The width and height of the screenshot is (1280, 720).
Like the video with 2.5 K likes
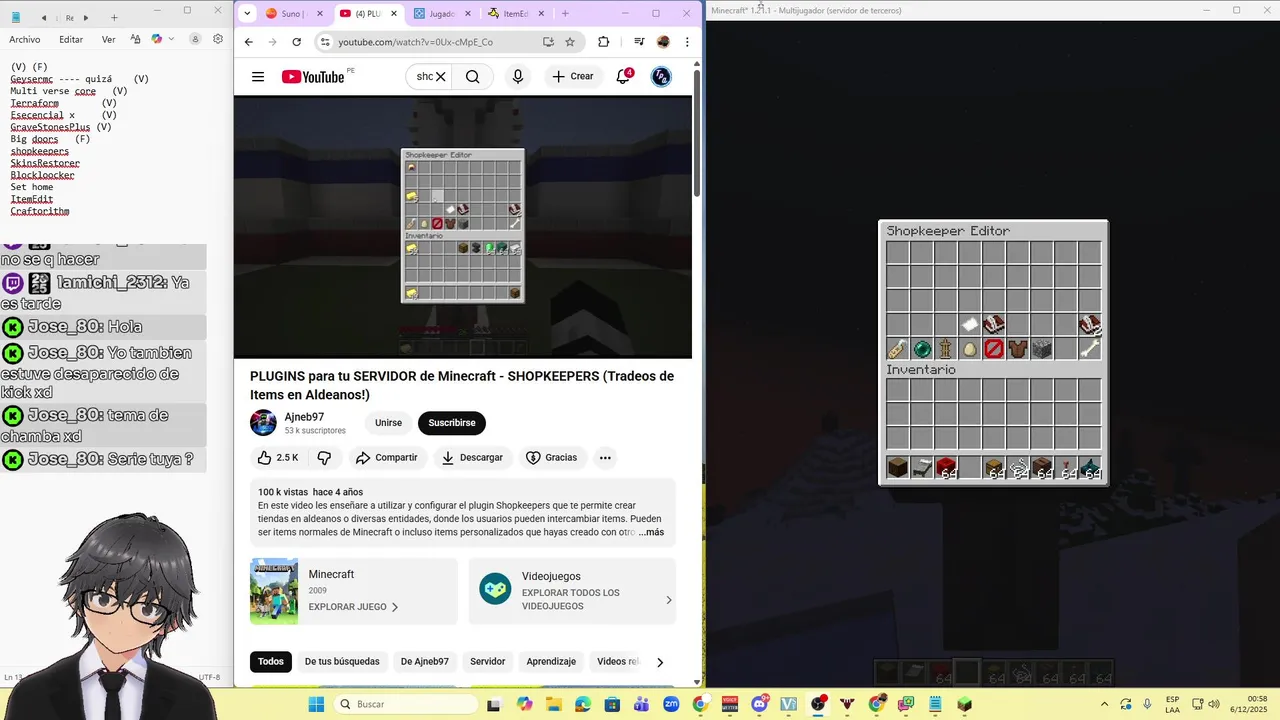[277, 457]
